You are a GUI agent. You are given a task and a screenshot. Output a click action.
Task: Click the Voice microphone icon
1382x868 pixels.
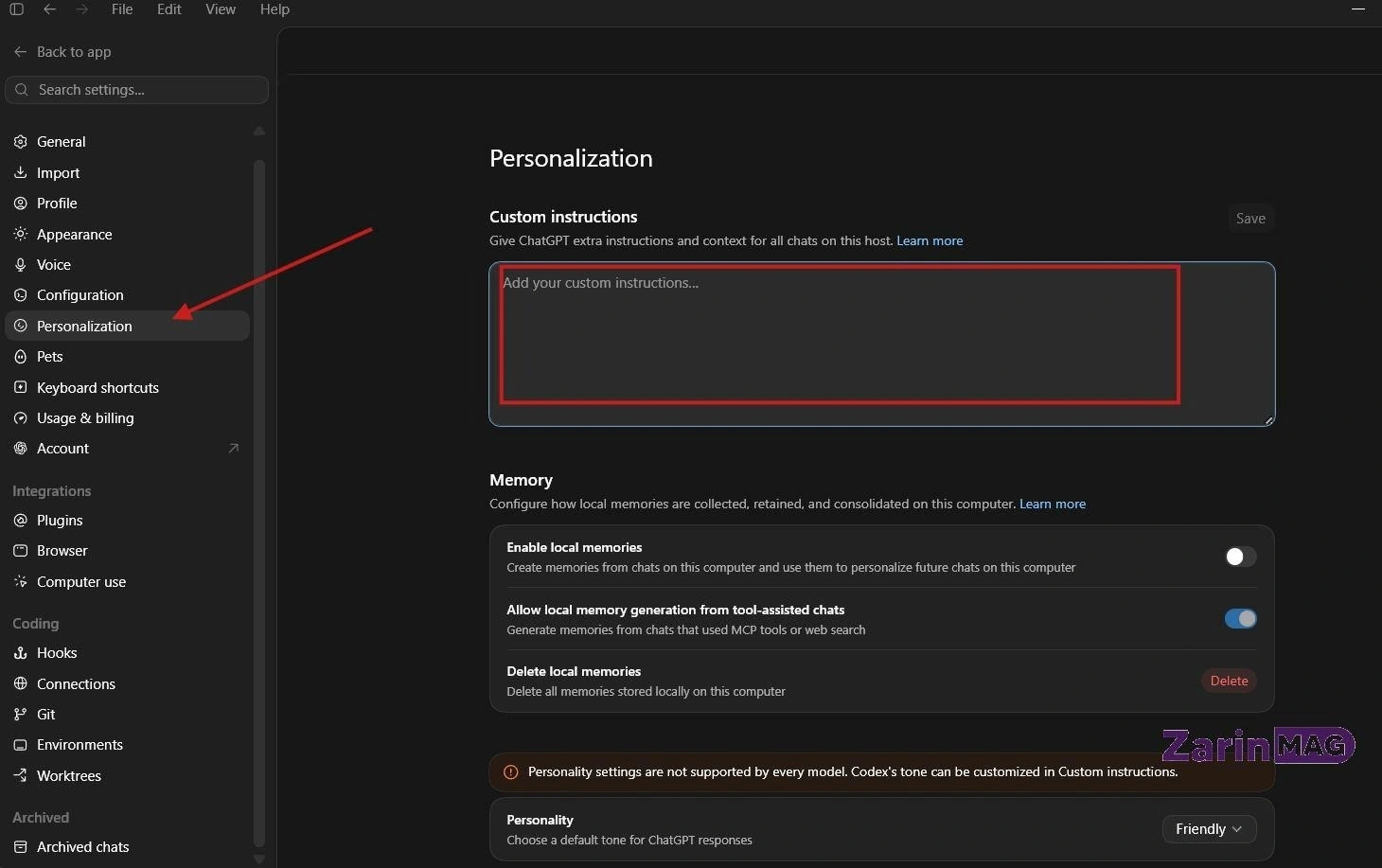21,265
